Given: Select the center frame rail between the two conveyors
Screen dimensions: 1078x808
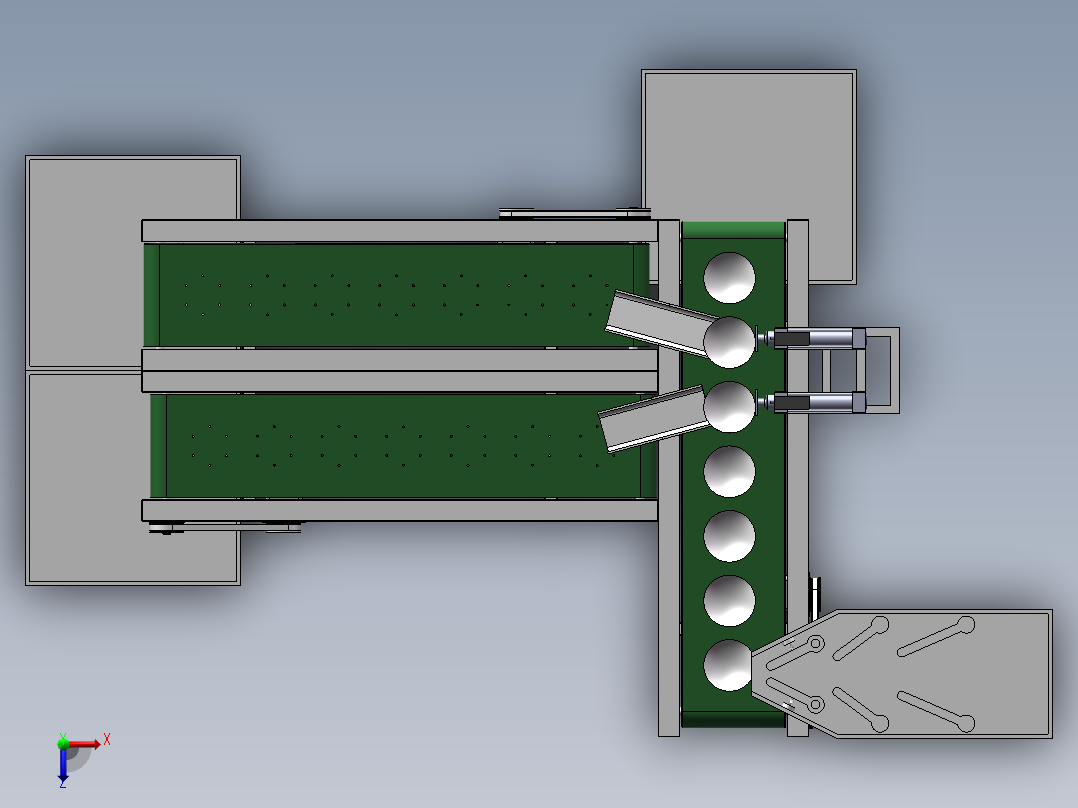Looking at the screenshot, I should [x=399, y=371].
